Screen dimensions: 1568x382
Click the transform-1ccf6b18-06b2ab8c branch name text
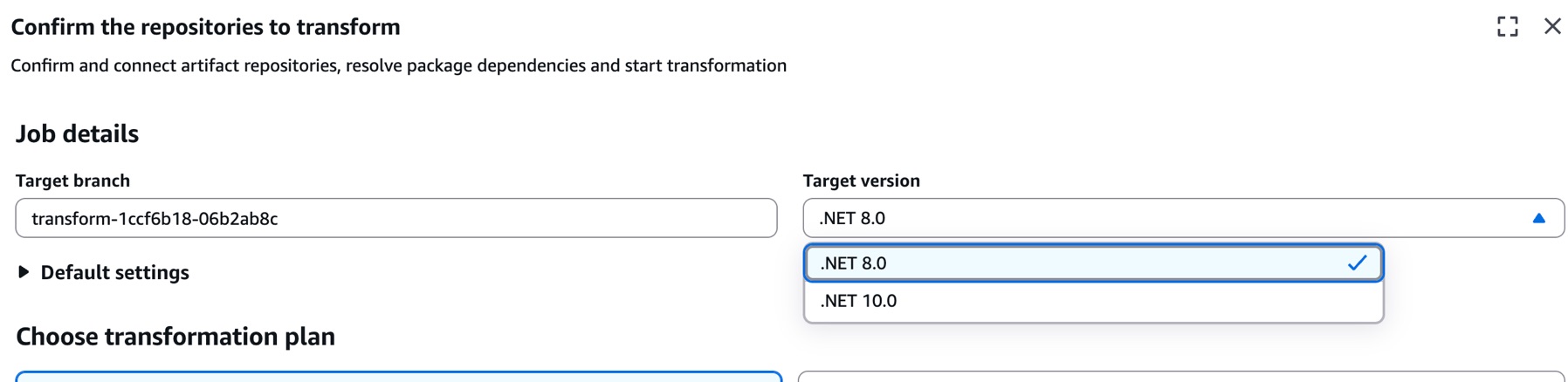point(155,218)
